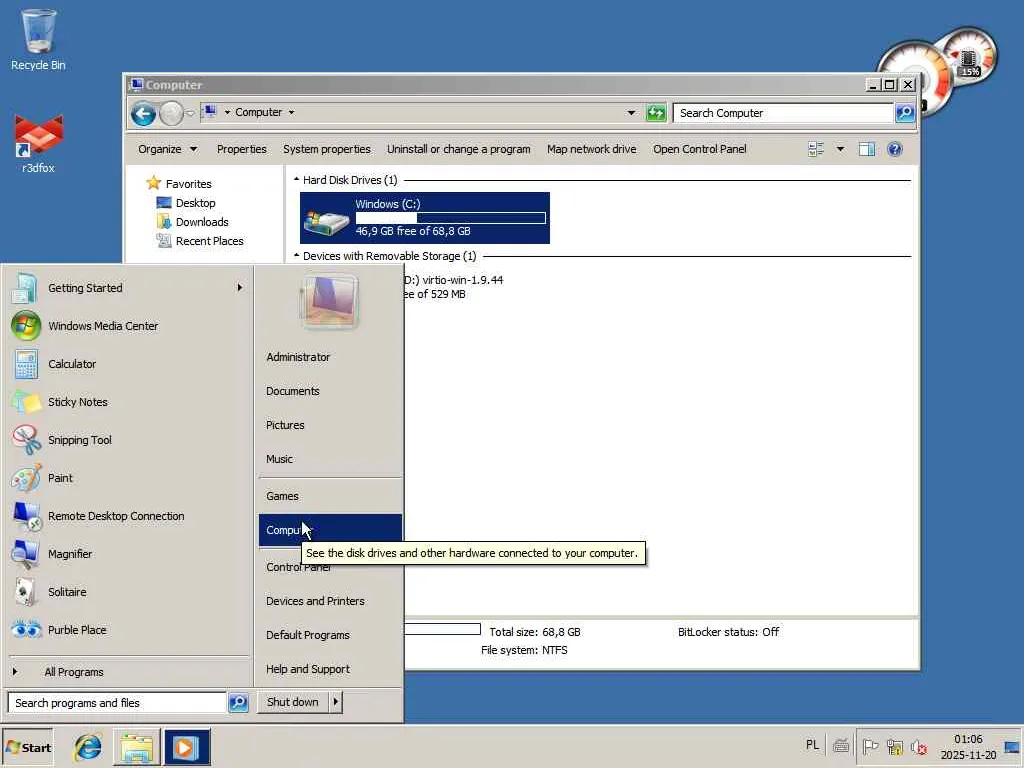The height and width of the screenshot is (768, 1024).
Task: Open Explorer help question-mark icon
Action: pyautogui.click(x=895, y=149)
